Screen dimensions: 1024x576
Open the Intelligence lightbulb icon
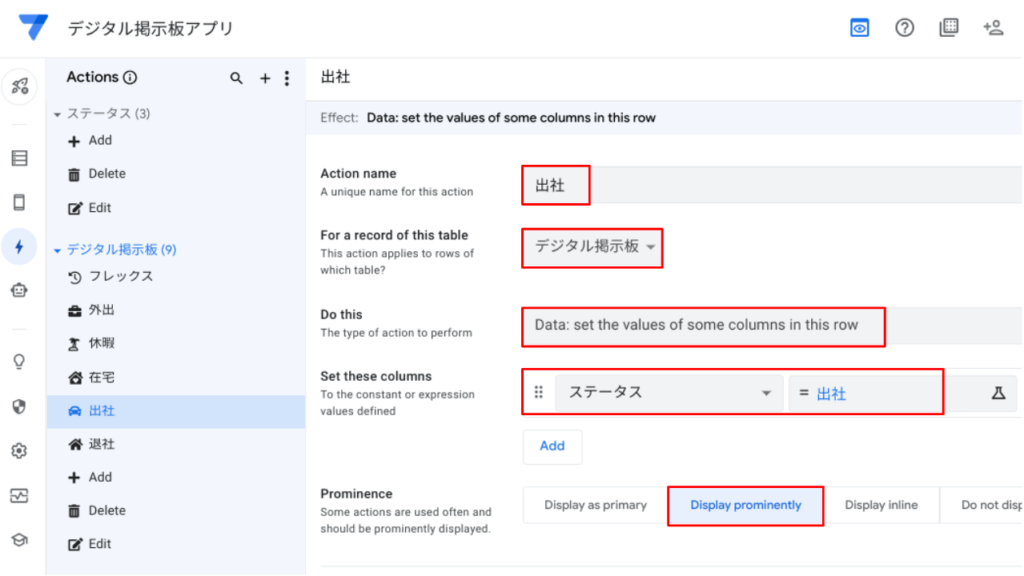(20, 362)
